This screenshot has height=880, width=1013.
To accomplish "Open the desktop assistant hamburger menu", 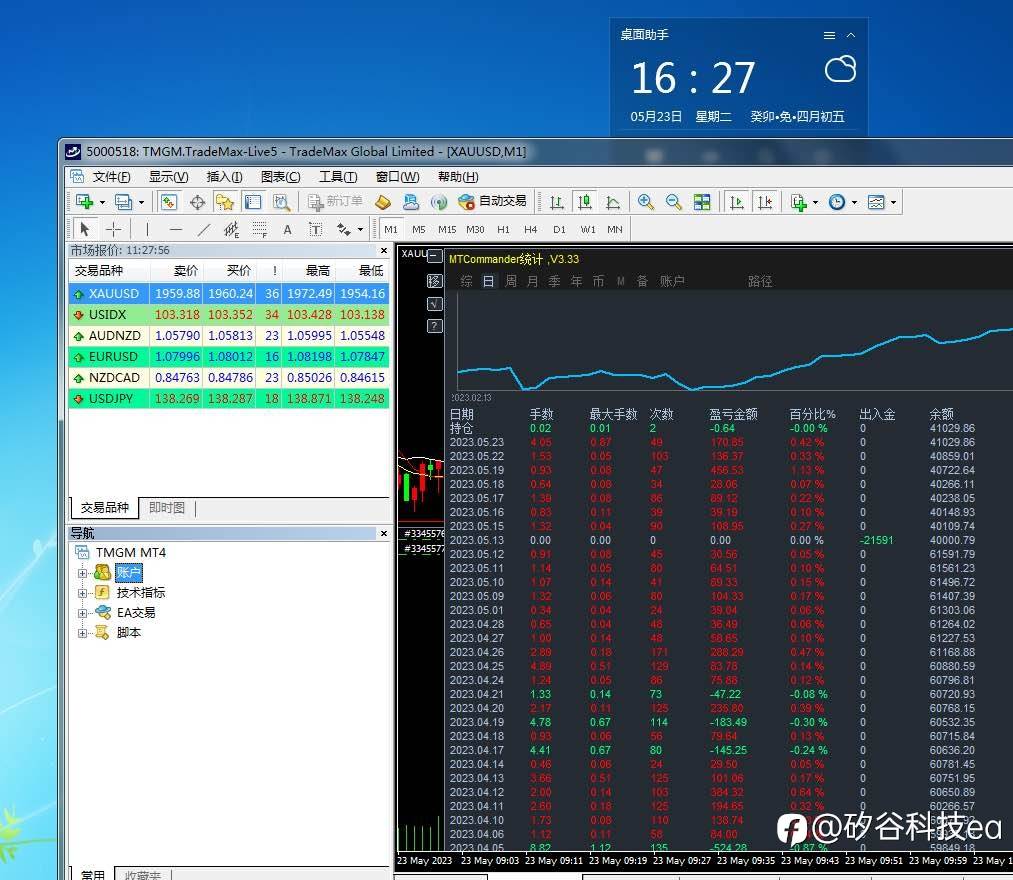I will [x=830, y=36].
